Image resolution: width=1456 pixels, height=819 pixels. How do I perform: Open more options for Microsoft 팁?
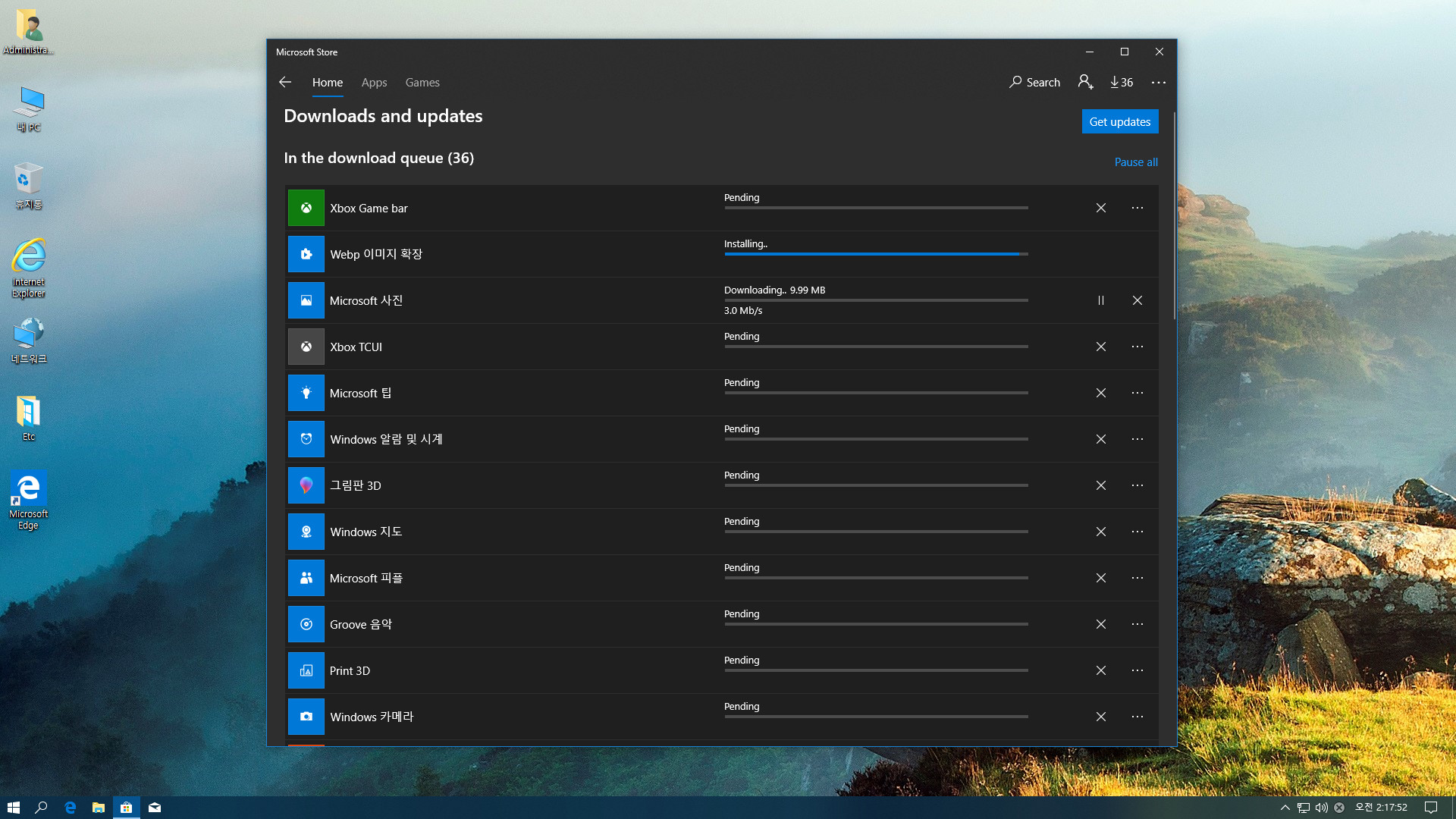1137,393
